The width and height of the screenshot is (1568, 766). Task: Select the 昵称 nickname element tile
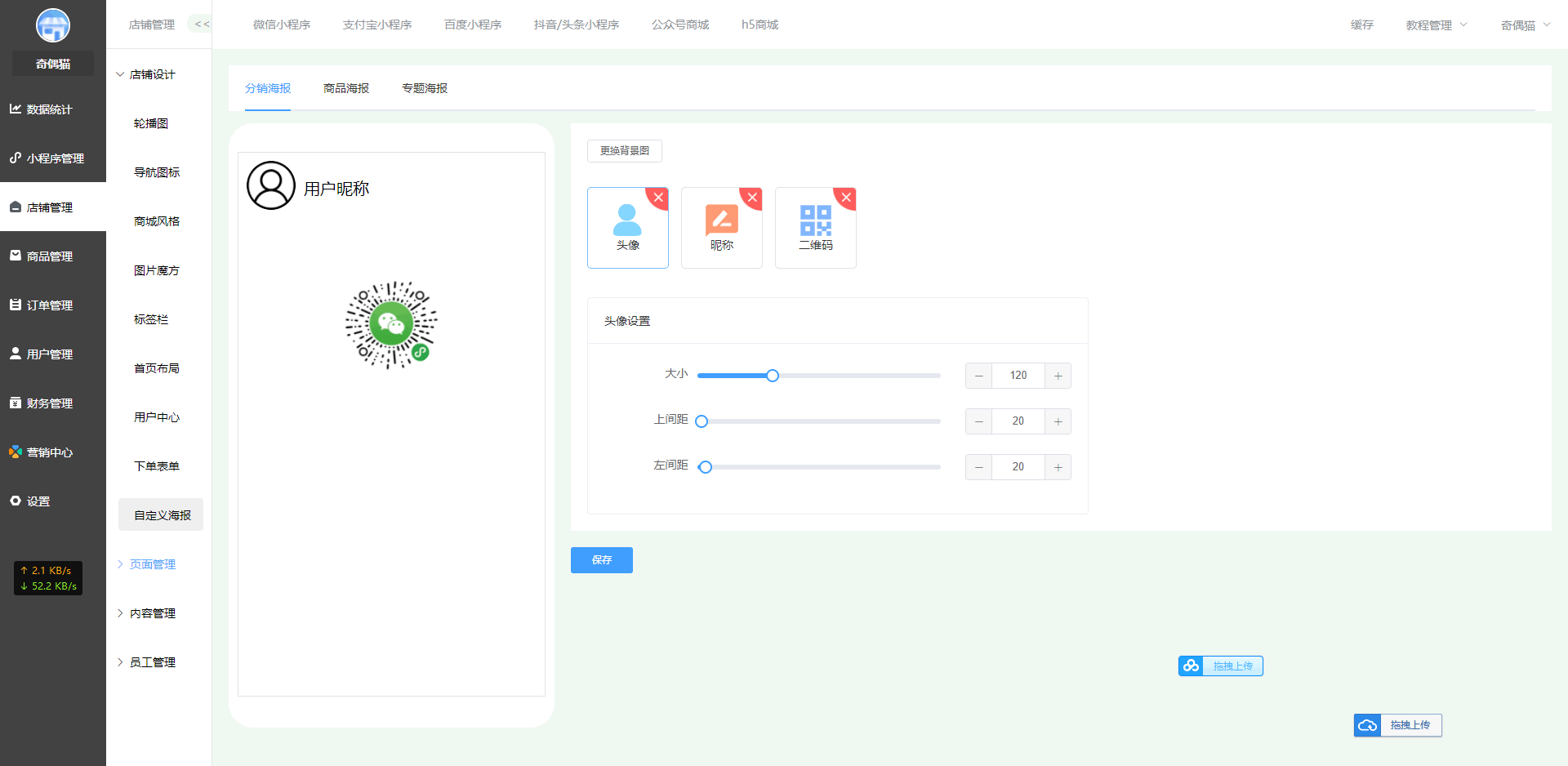click(721, 227)
